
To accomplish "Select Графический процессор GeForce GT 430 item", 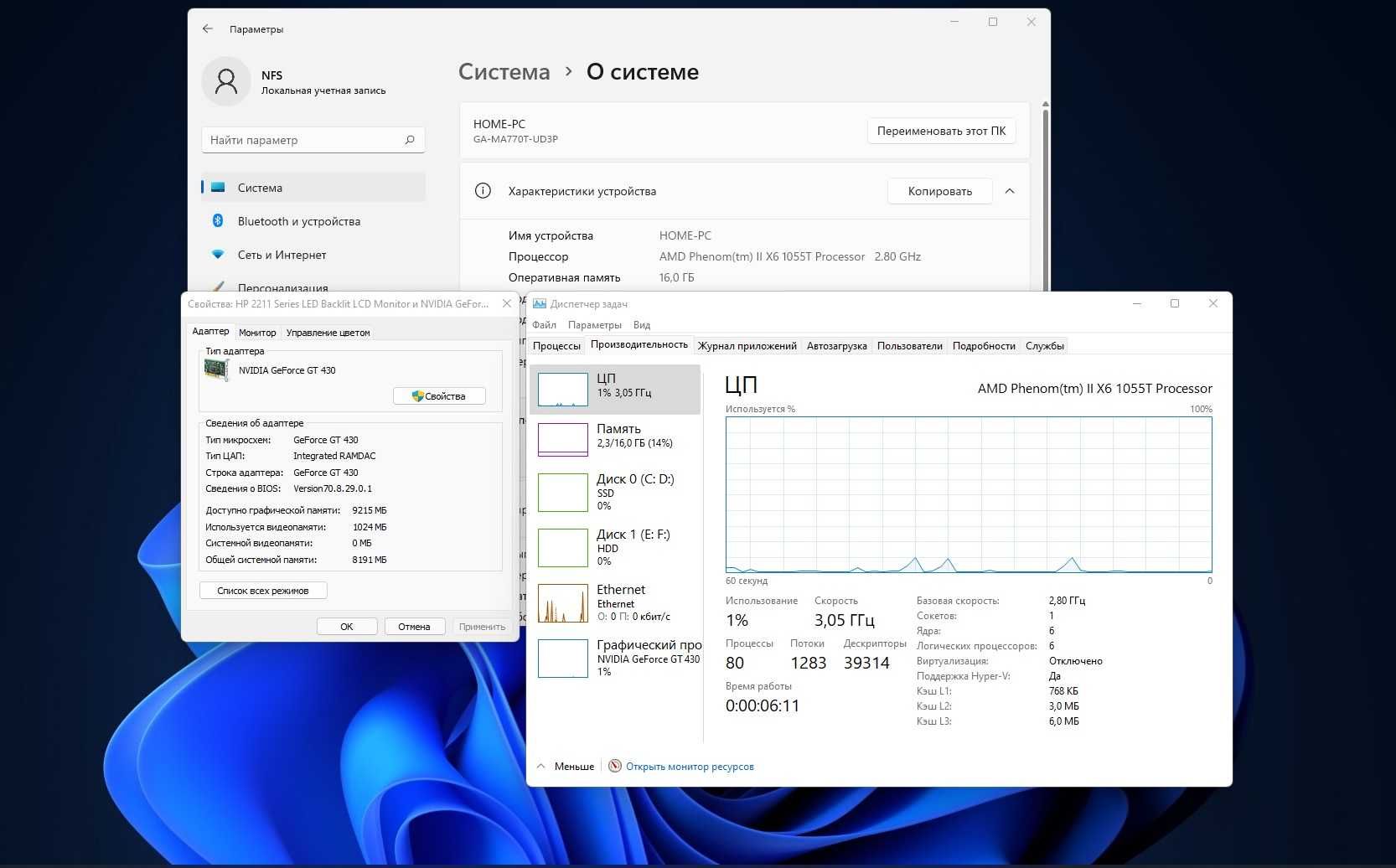I will (x=615, y=658).
